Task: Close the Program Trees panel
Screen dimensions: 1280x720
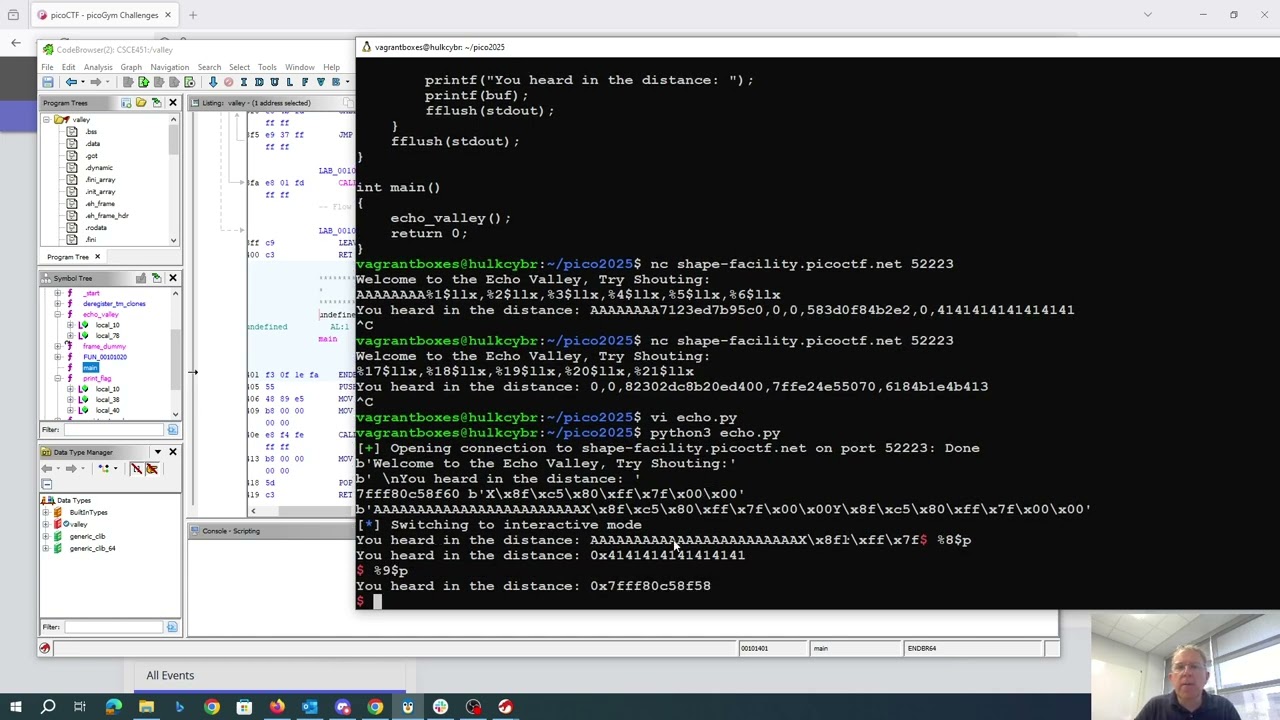Action: point(172,103)
